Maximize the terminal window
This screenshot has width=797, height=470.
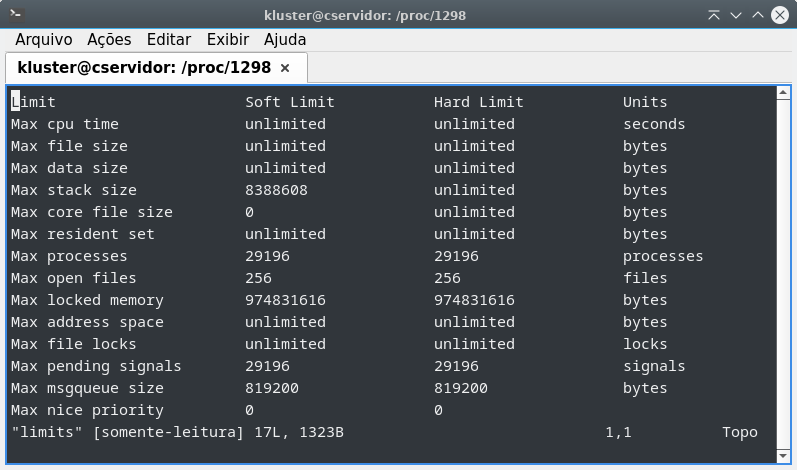[757, 15]
